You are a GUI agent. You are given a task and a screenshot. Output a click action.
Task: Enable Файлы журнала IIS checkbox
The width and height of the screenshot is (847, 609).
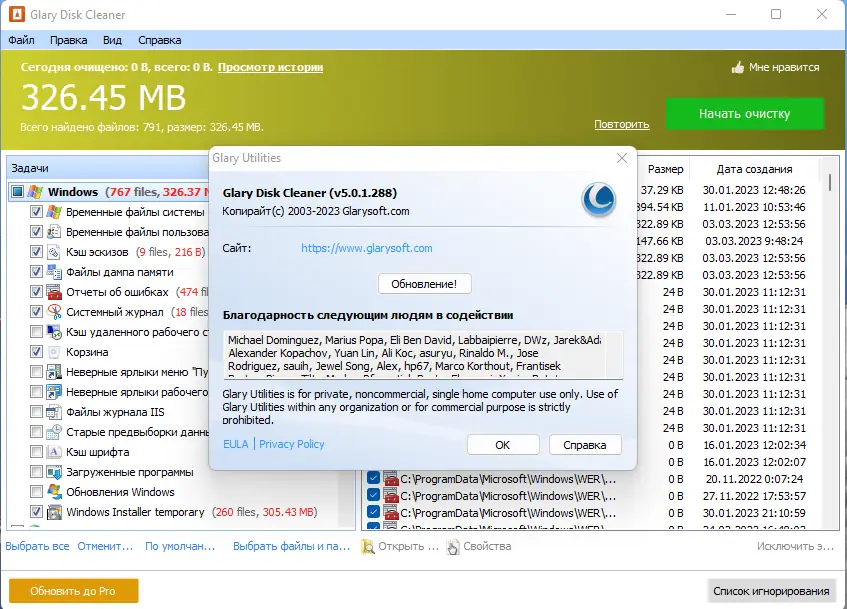pyautogui.click(x=36, y=412)
